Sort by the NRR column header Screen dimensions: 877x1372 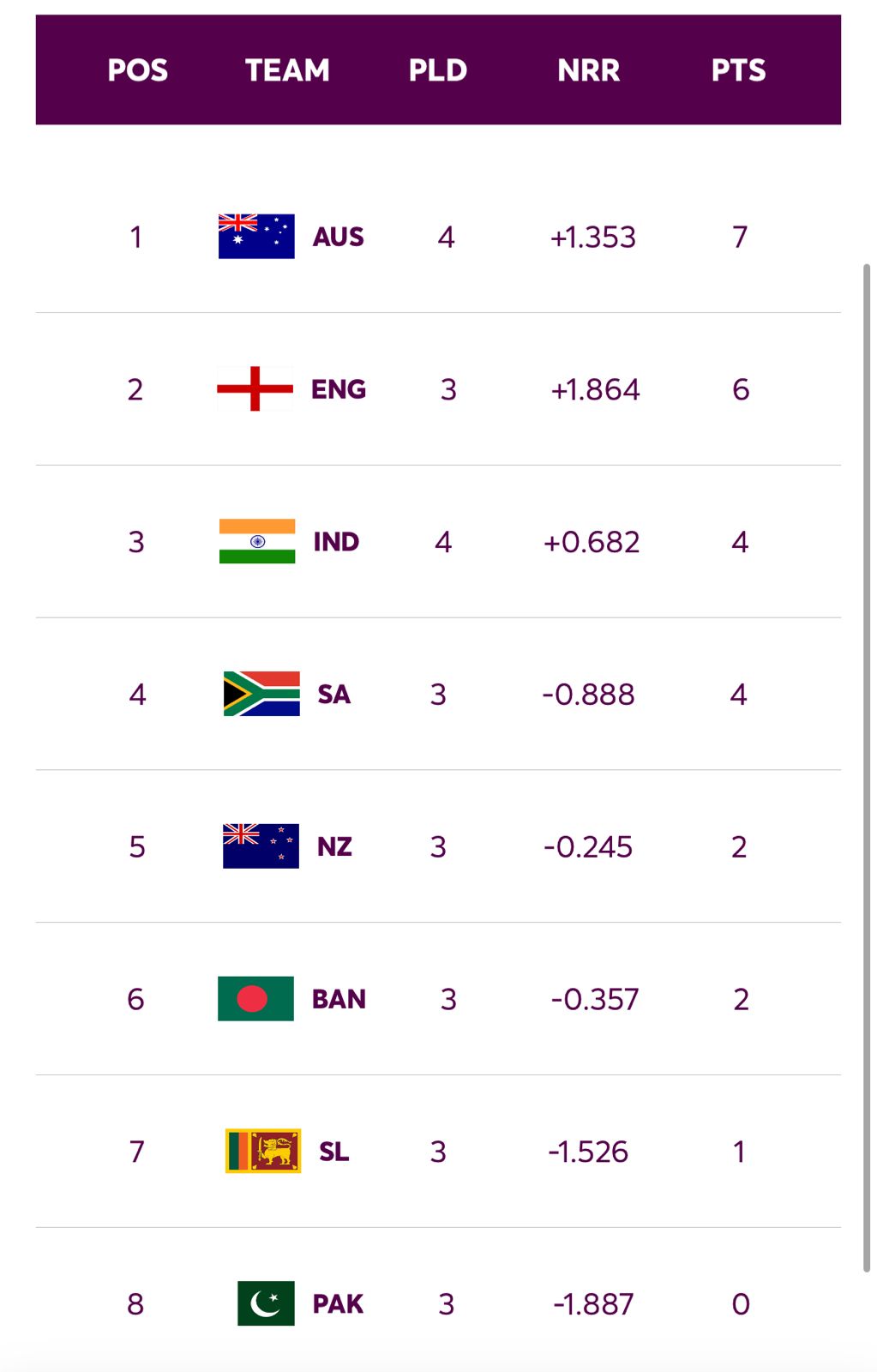click(589, 70)
